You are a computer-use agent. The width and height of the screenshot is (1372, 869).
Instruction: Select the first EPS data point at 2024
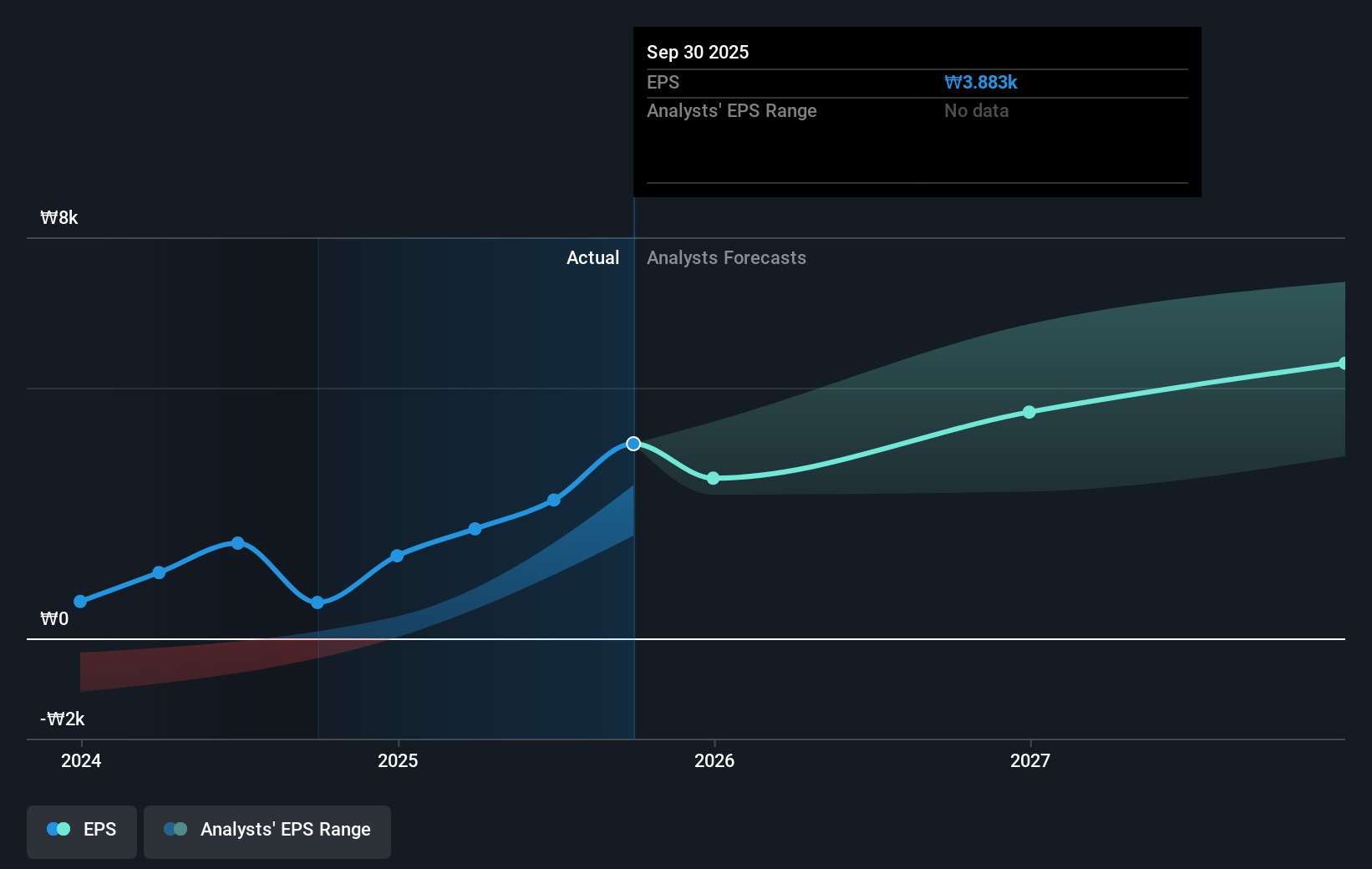click(80, 602)
